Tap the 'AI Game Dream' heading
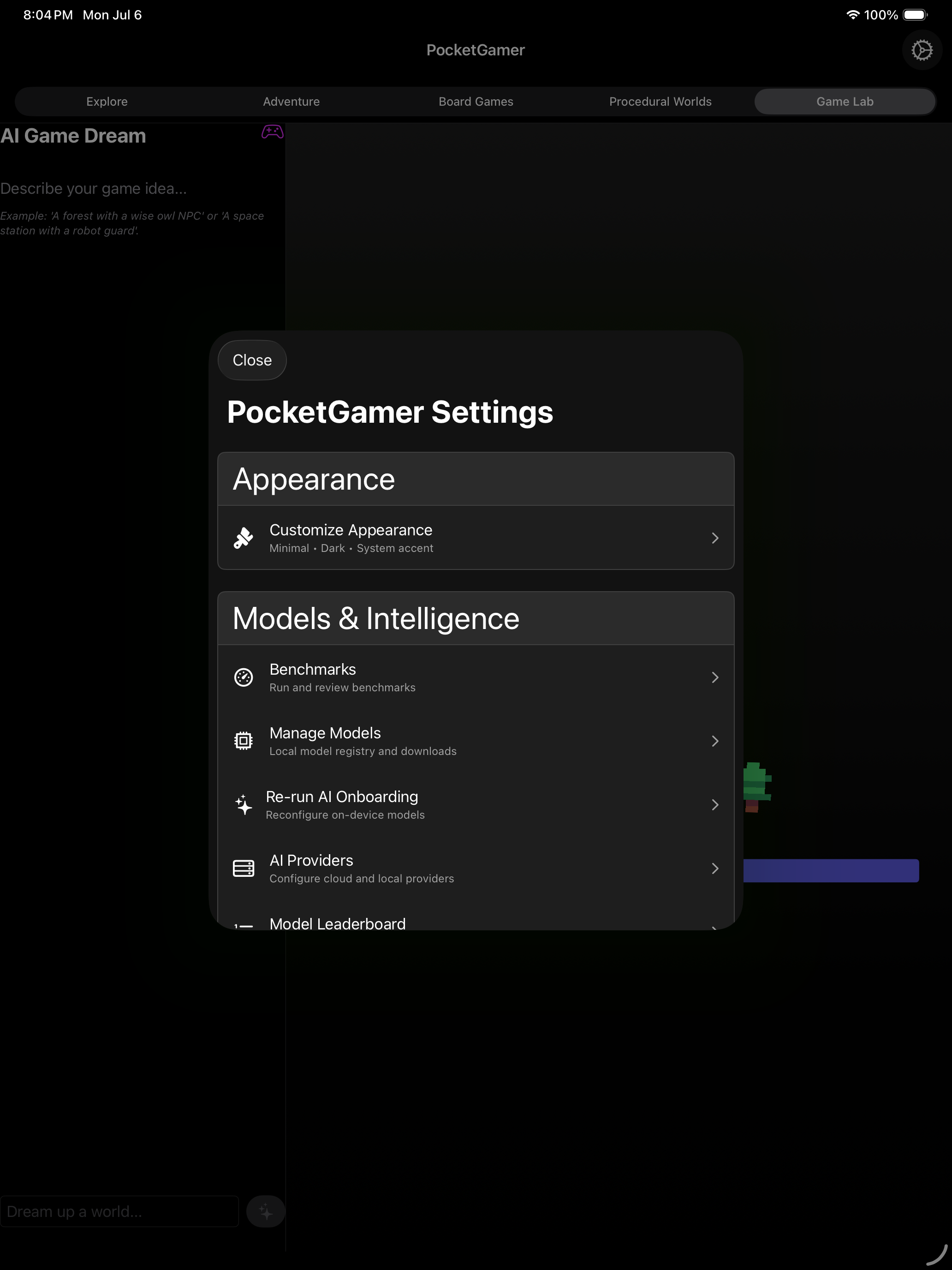This screenshot has height=1270, width=952. 73,136
